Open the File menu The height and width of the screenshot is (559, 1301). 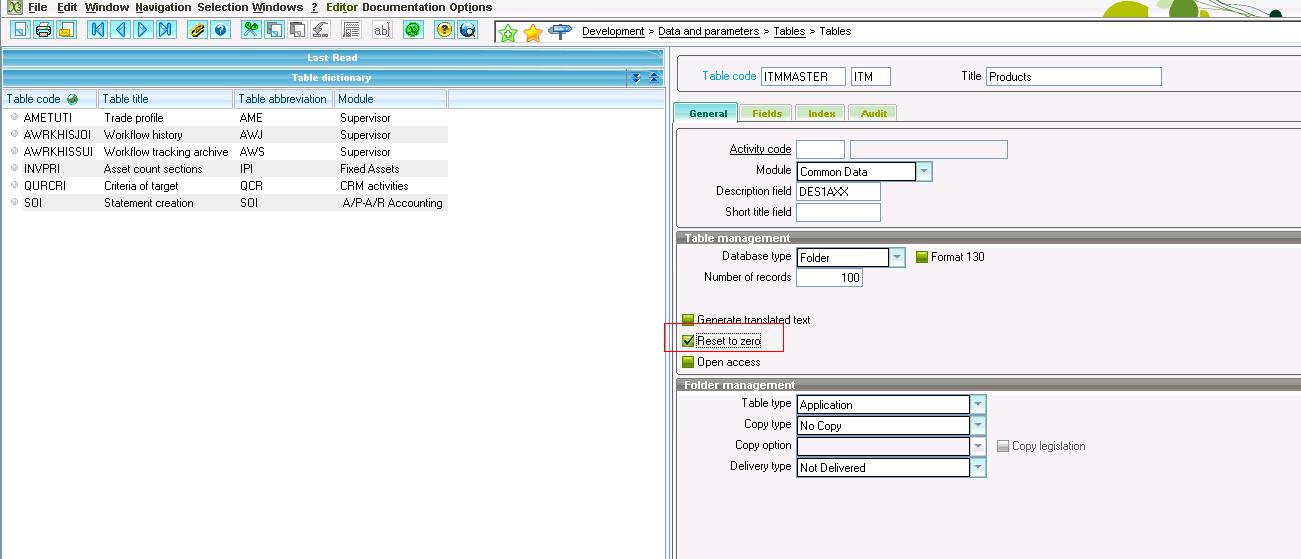click(38, 7)
